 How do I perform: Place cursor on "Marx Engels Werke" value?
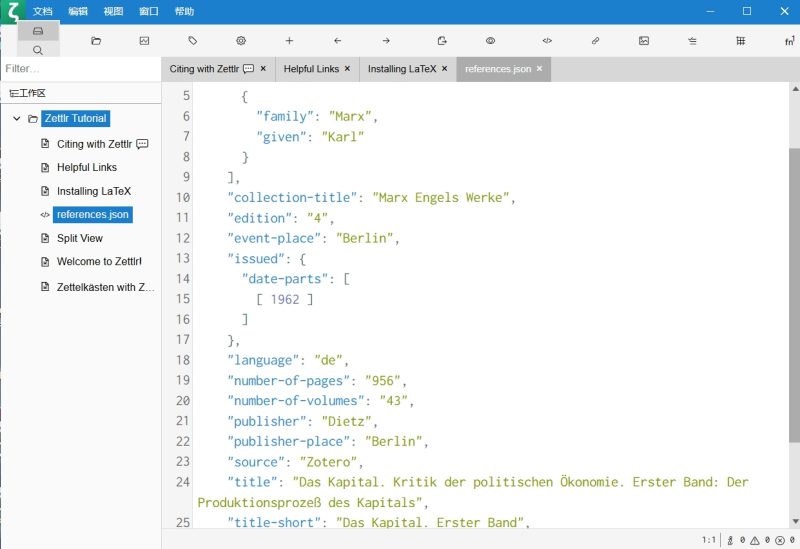(x=441, y=197)
